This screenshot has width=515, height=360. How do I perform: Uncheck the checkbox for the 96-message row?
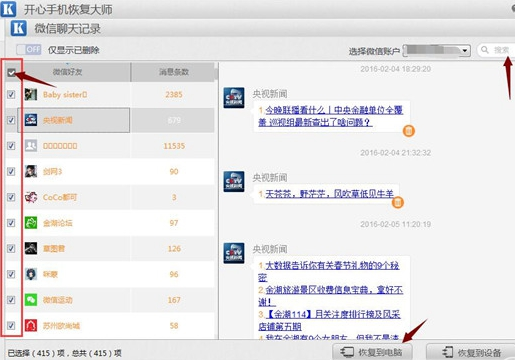[x=11, y=274]
